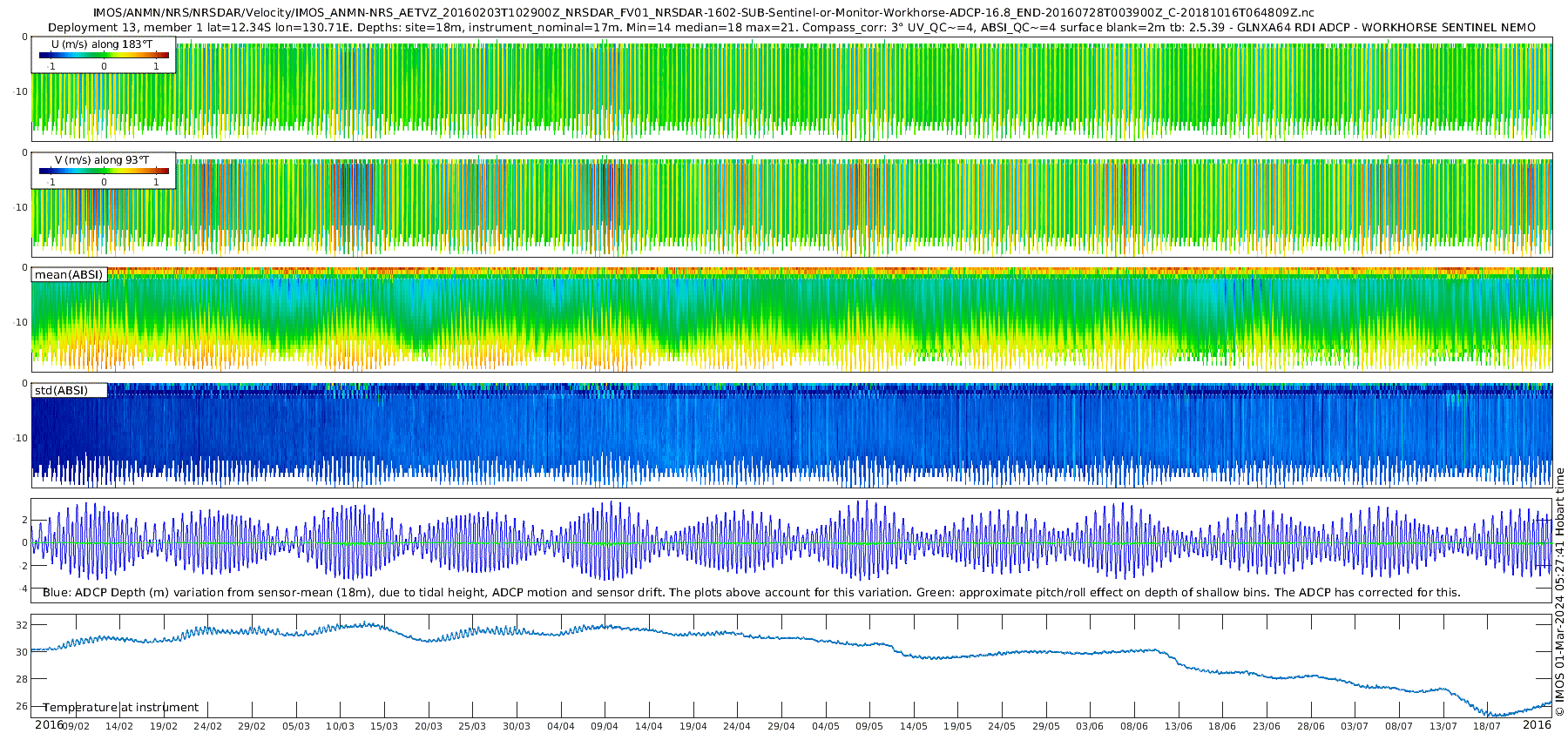
Task: Click the '28' temperature axis tick label
Action: click(x=22, y=679)
